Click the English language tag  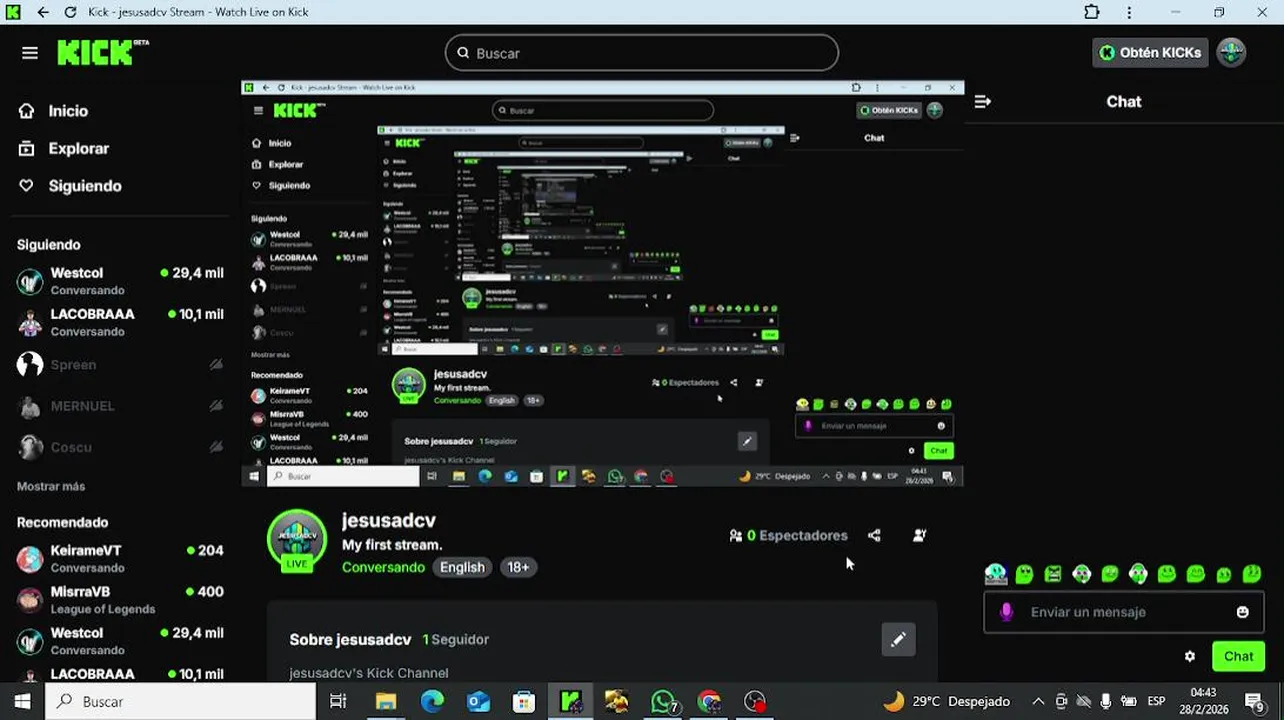click(462, 567)
